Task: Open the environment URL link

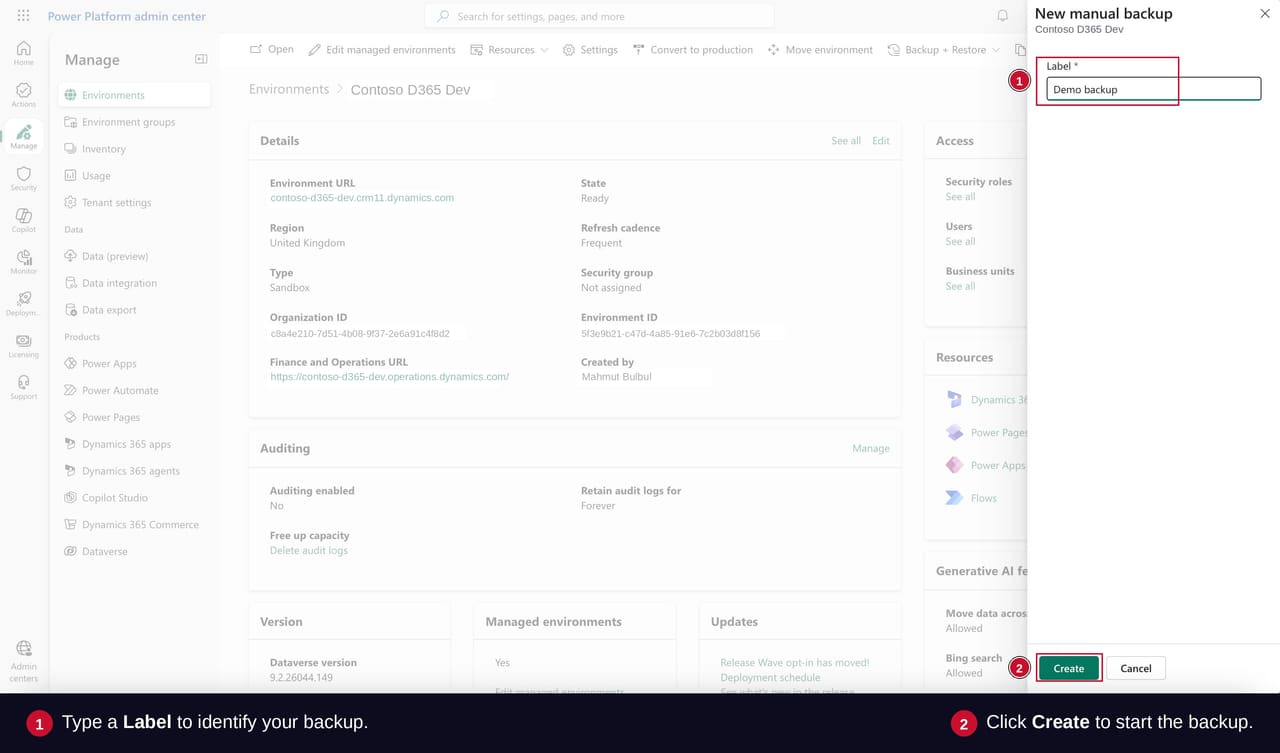Action: pyautogui.click(x=362, y=198)
